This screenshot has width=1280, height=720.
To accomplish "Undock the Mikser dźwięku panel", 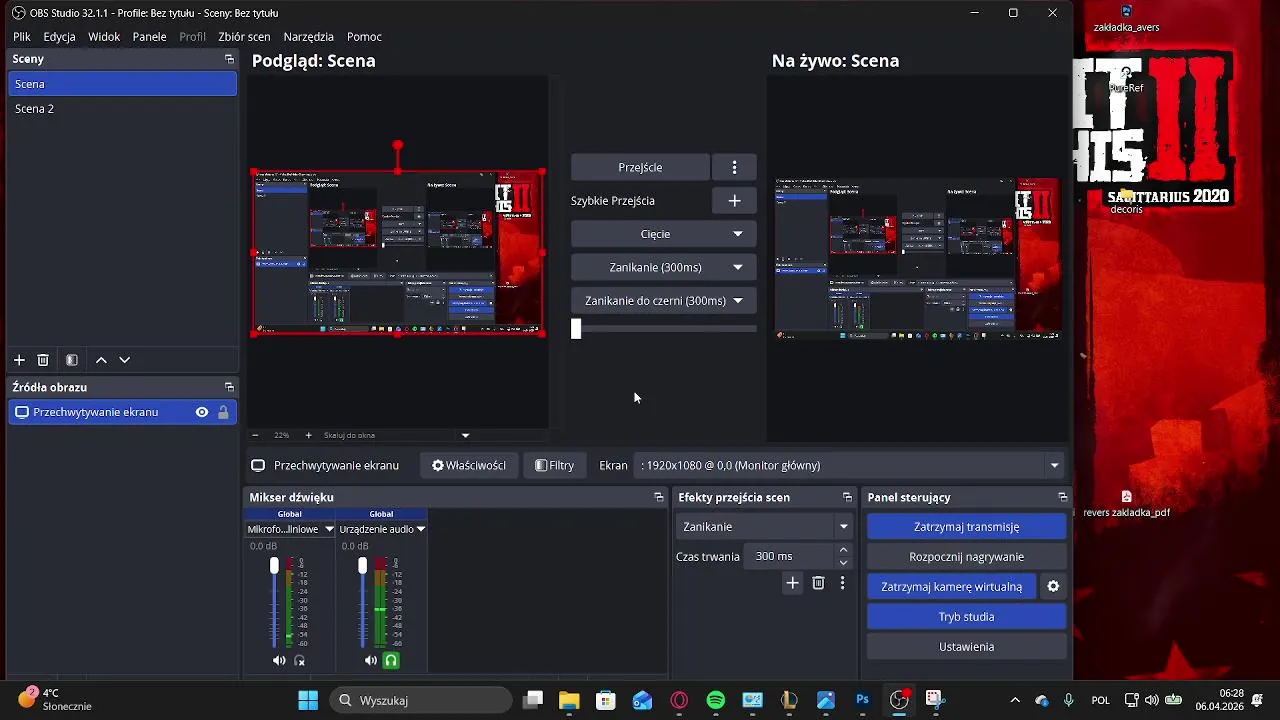I will click(659, 497).
